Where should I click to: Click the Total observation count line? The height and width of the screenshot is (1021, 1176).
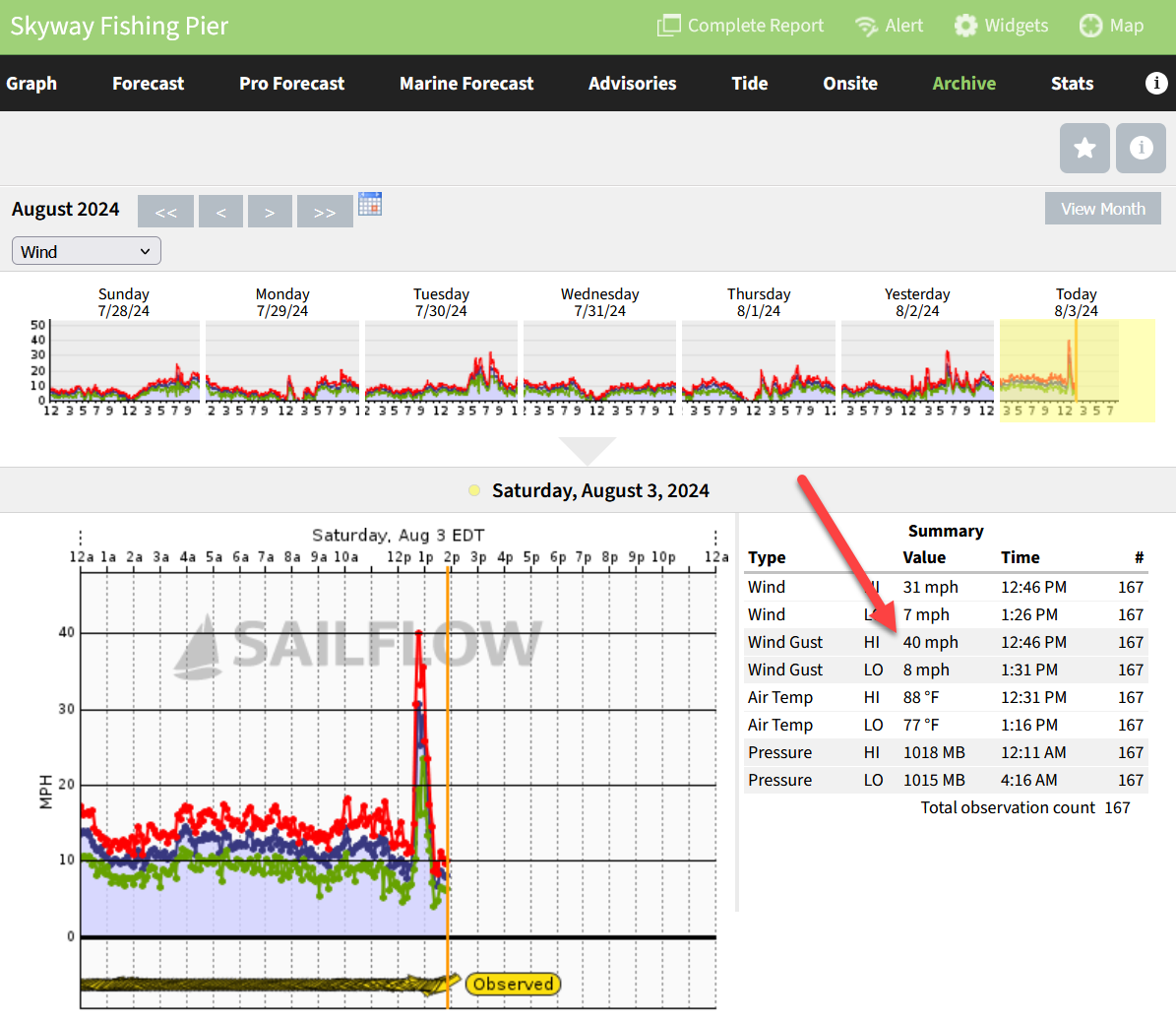pyautogui.click(x=1024, y=808)
